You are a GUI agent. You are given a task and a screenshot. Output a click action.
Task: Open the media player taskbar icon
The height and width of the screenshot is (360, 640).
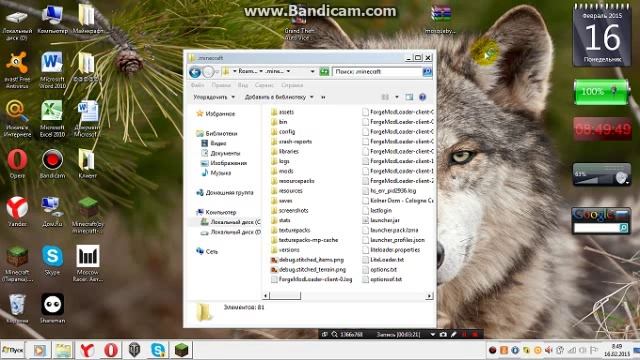coord(40,350)
